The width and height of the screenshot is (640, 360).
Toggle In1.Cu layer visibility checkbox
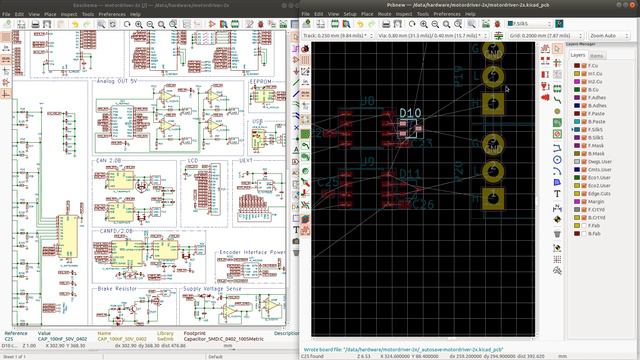tap(584, 74)
